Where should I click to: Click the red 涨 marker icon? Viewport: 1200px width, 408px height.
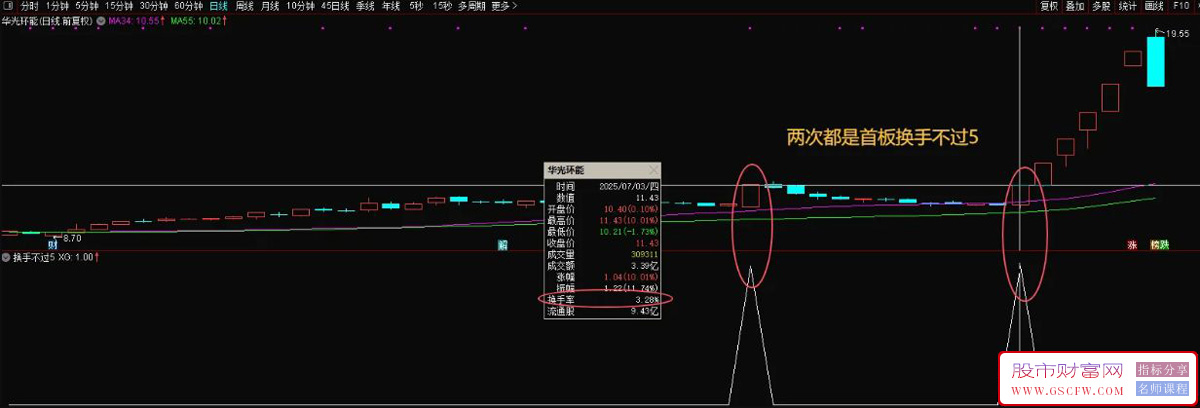[1133, 244]
